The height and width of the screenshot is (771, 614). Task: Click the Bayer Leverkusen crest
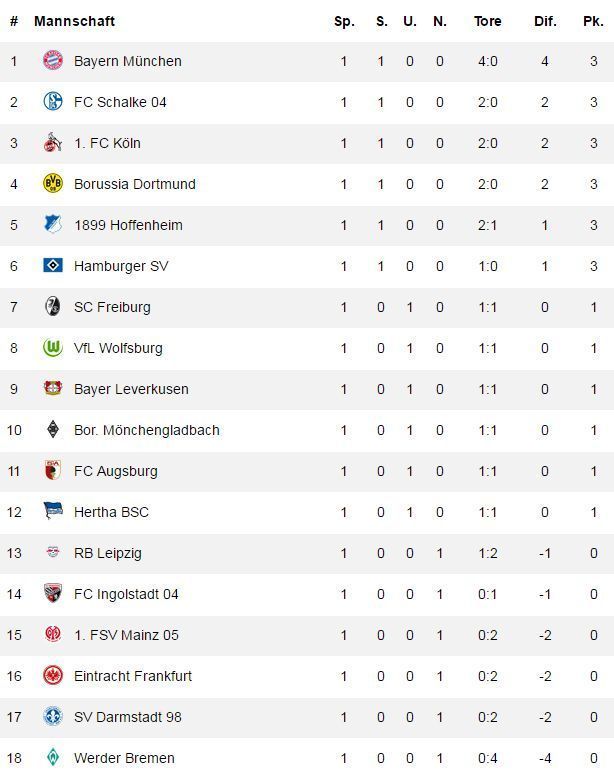point(53,389)
